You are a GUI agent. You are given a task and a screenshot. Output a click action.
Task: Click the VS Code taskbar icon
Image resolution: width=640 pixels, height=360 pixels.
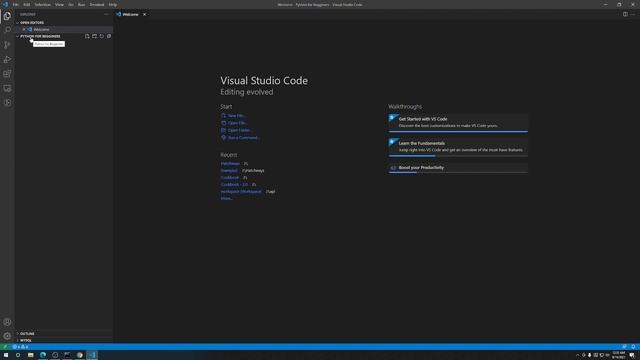coord(92,355)
